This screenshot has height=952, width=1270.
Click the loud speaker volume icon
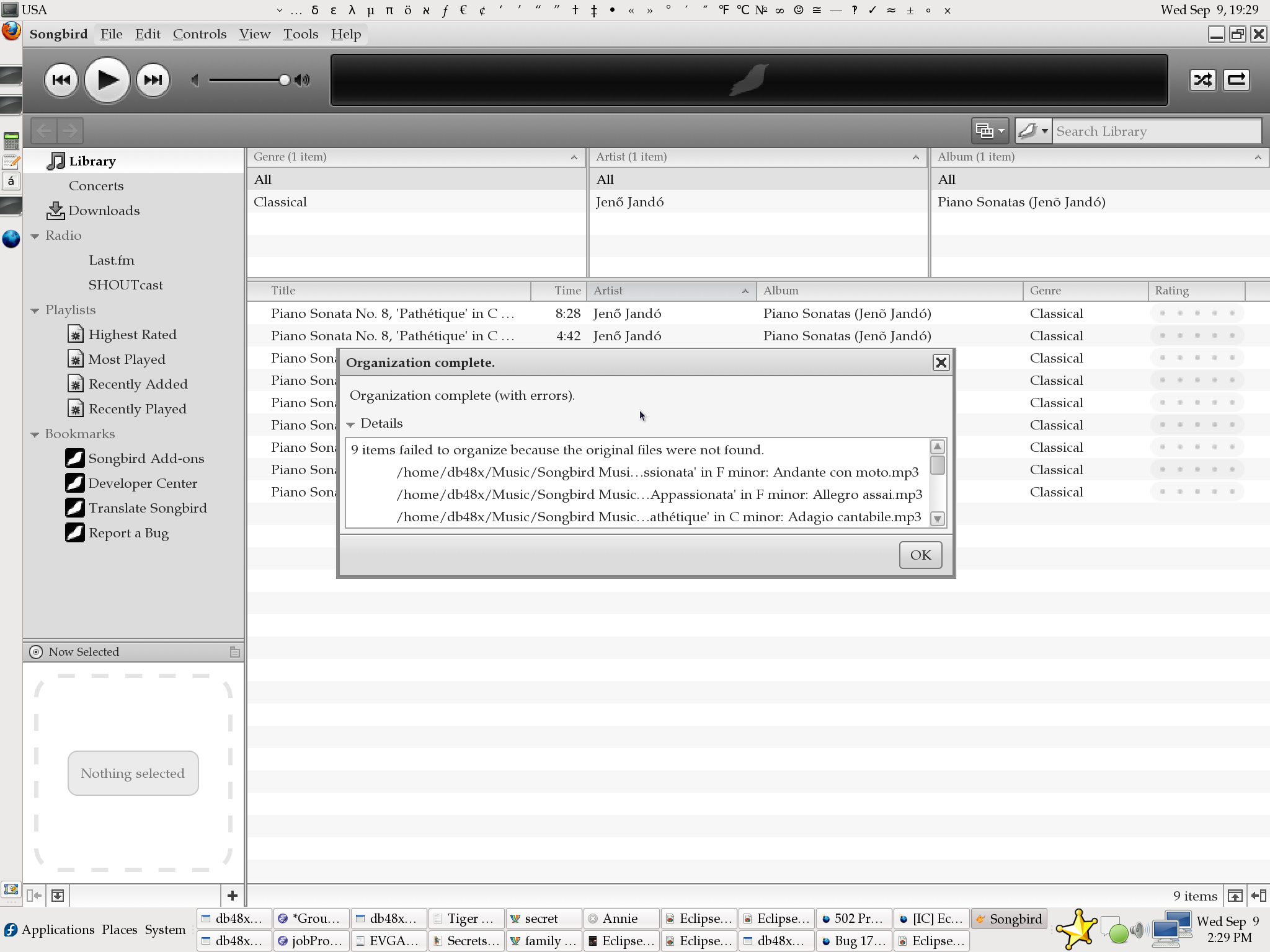tap(302, 80)
